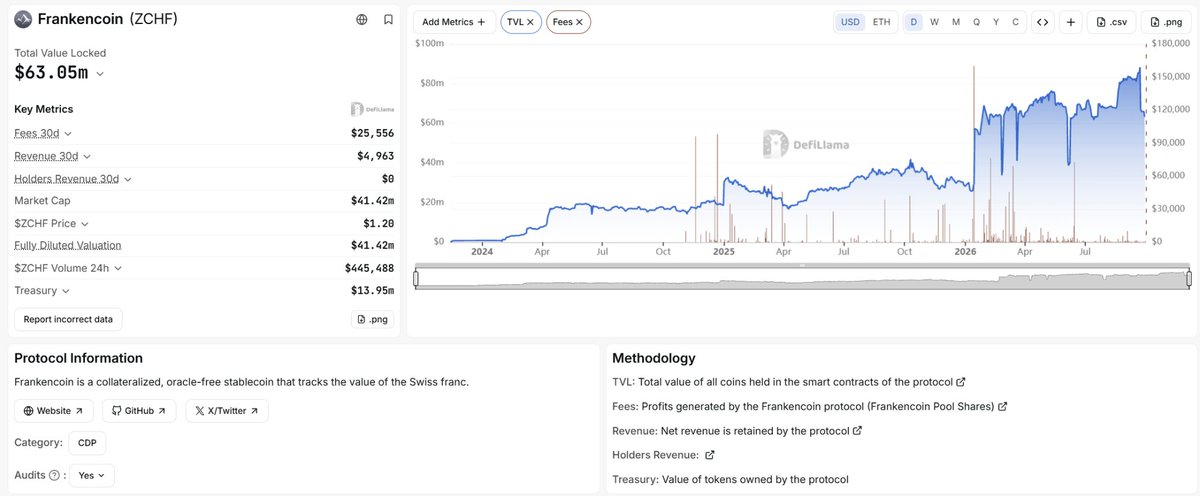The height and width of the screenshot is (496, 1200).
Task: Remove the Fees metric chip
Action: [x=579, y=22]
